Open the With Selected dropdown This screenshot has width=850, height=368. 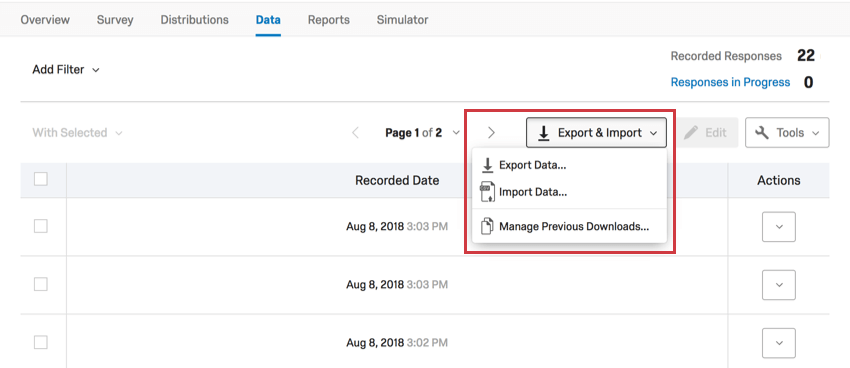(x=78, y=133)
